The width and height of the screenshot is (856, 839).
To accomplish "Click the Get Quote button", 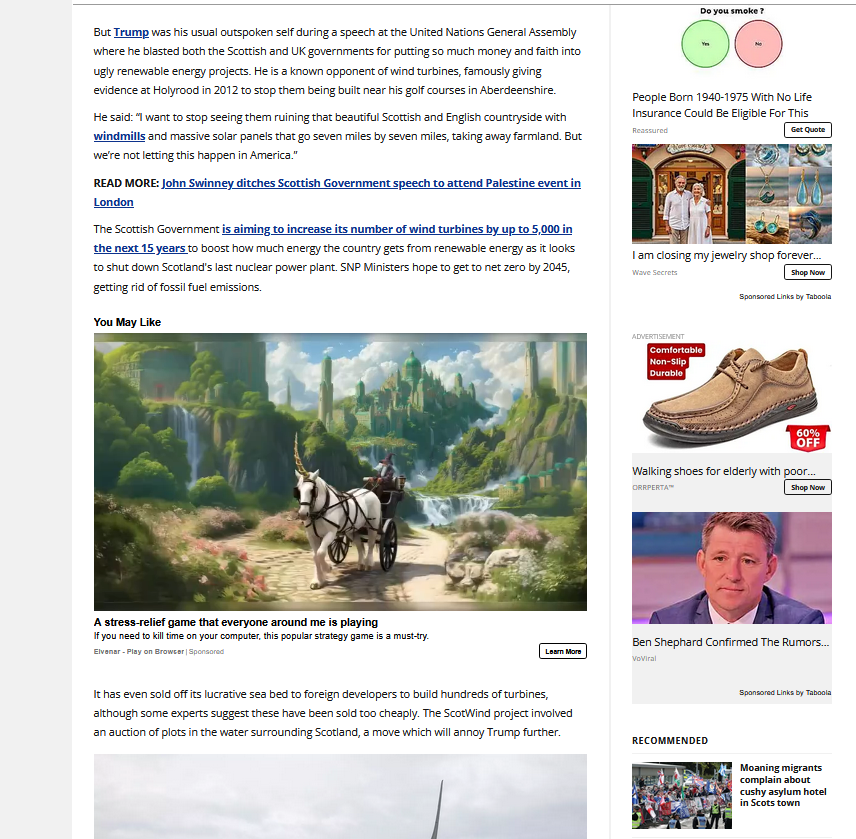I will click(x=807, y=130).
